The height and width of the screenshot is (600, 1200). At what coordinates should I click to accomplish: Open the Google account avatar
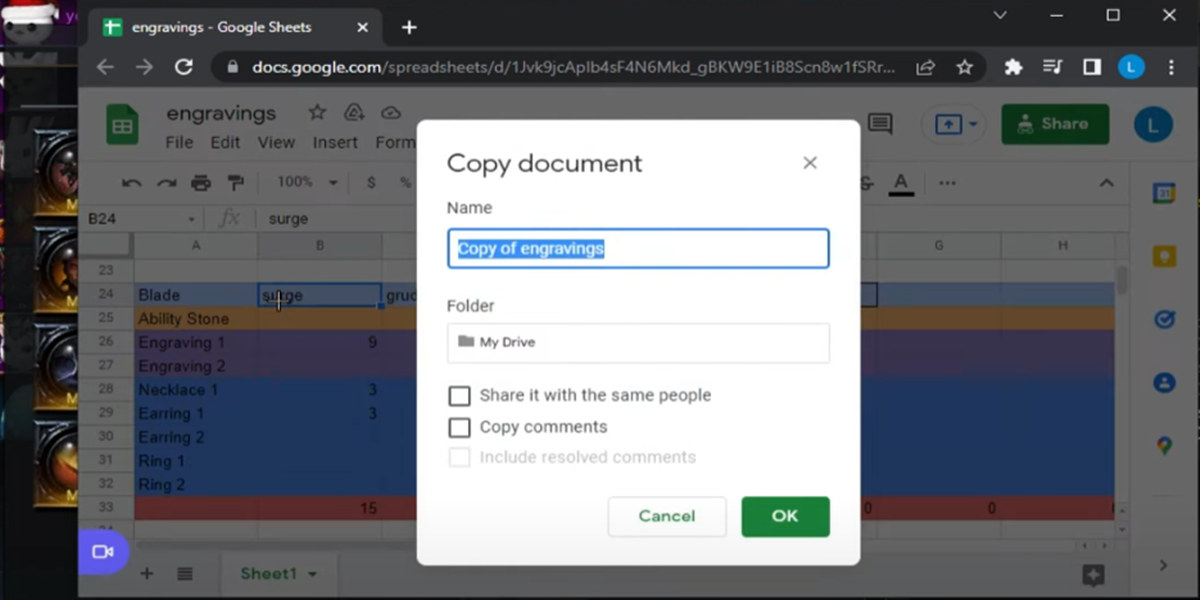coord(1153,124)
